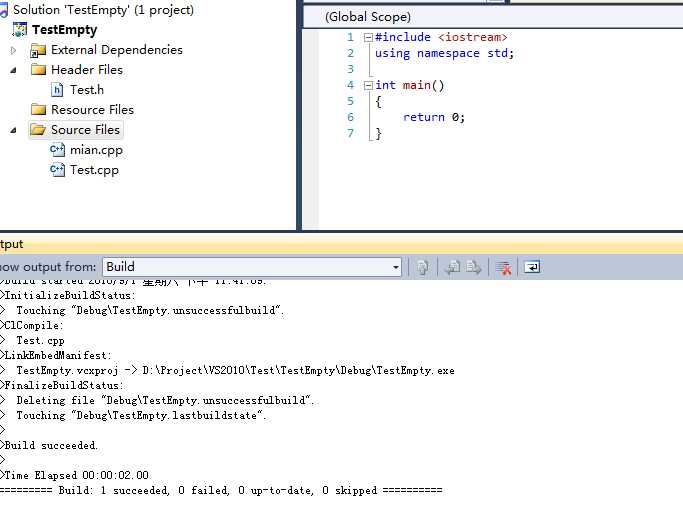683x513 pixels.
Task: Click the 'Build succeeded.' output line
Action: click(51, 445)
